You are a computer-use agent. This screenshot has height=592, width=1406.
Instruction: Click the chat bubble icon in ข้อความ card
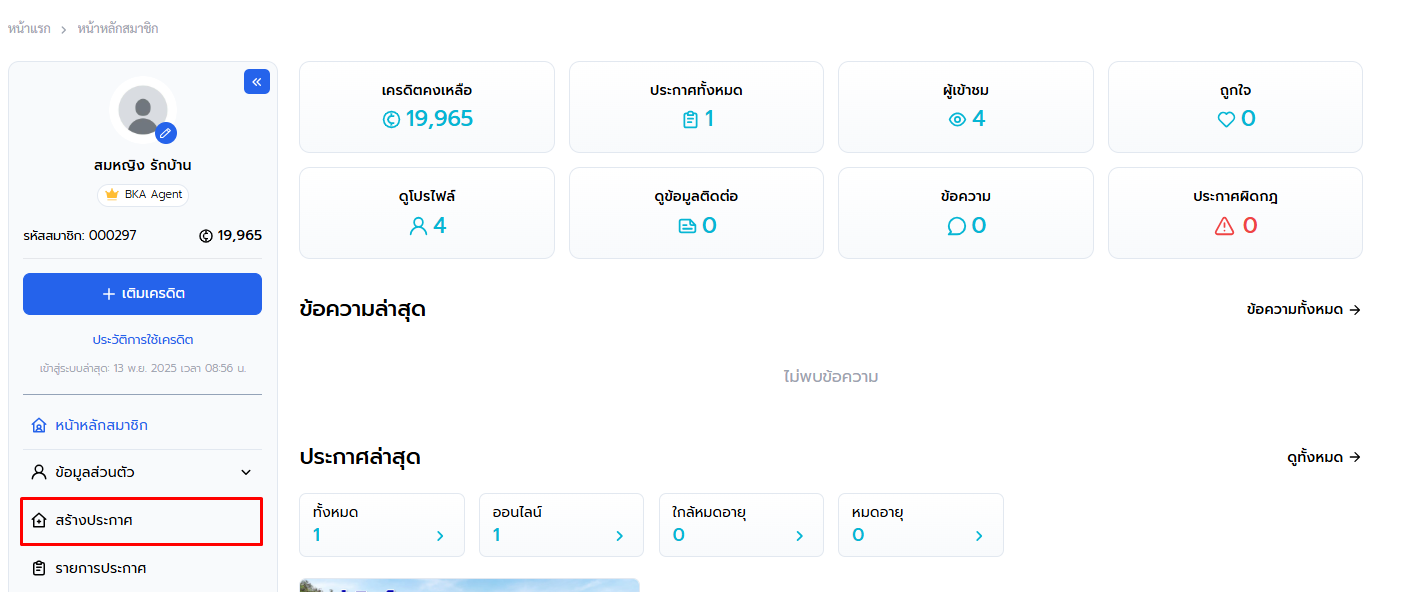pyautogui.click(x=956, y=227)
